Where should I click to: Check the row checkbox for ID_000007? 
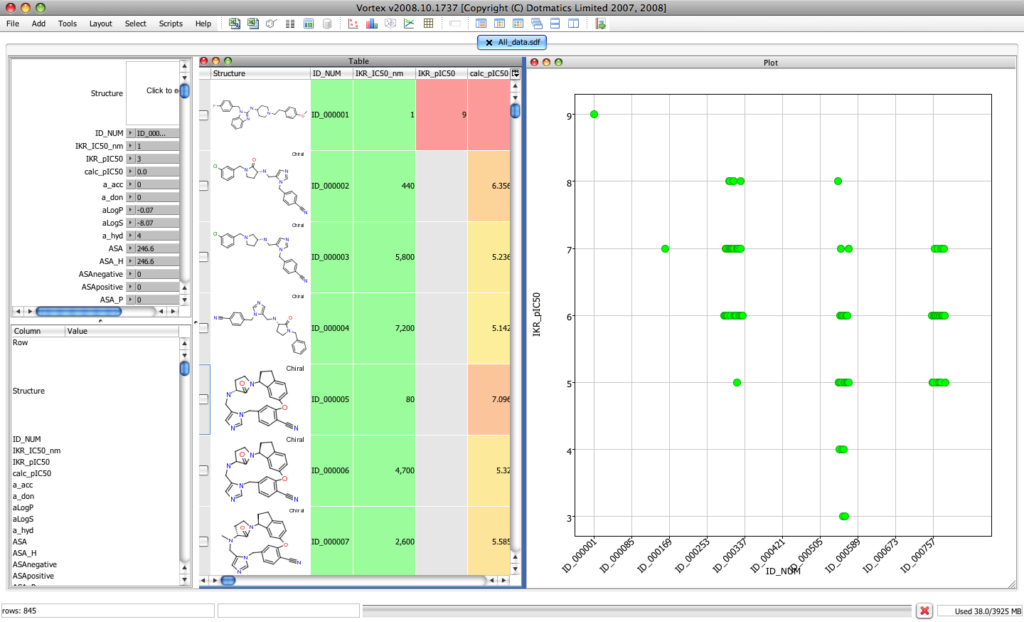204,542
